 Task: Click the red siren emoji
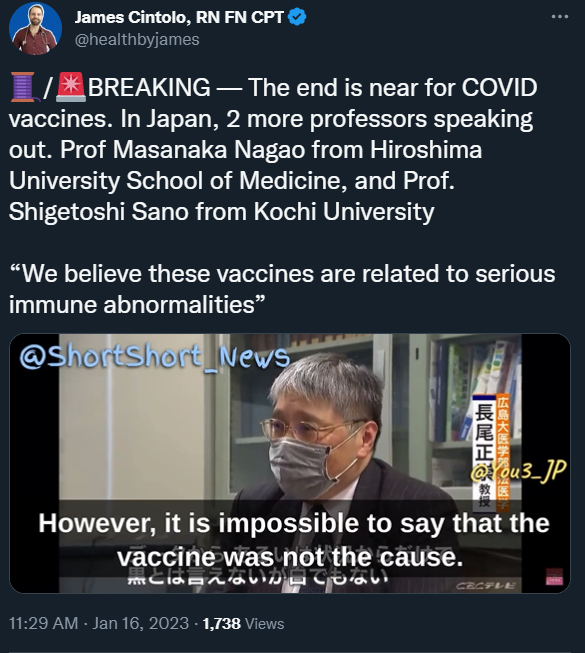click(71, 87)
